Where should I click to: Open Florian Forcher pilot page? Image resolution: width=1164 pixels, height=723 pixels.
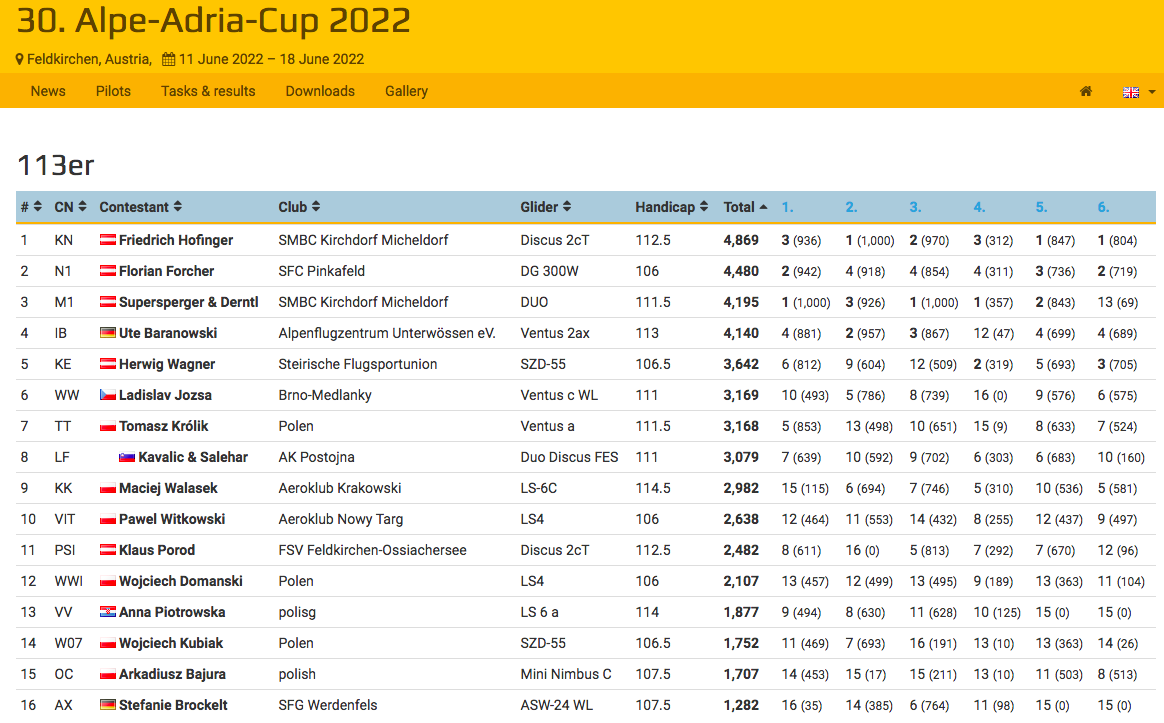[x=166, y=271]
